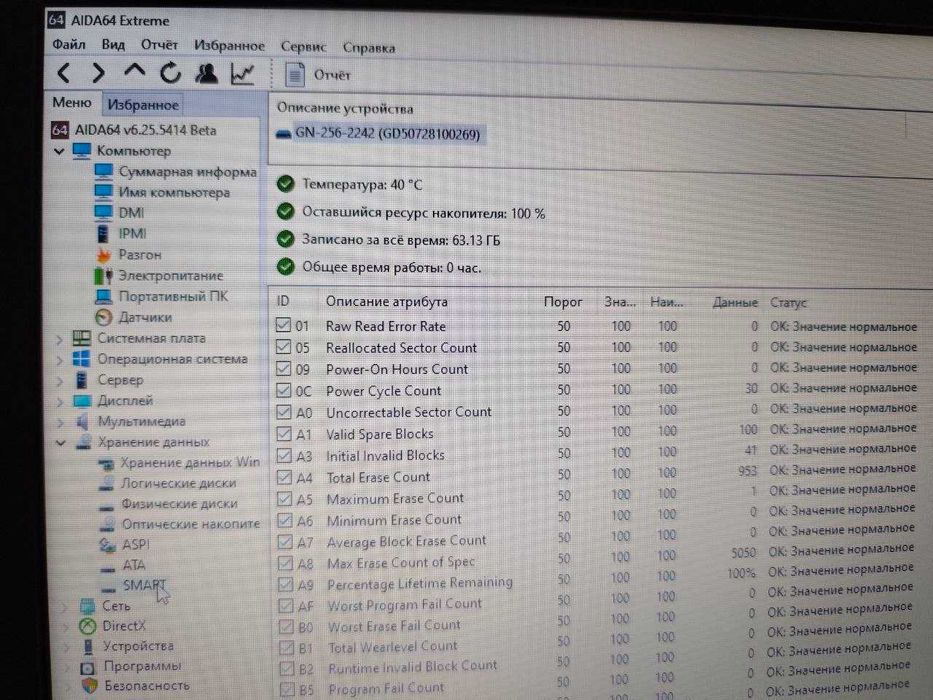Open the Справка menu
Screen dimensions: 933x700
(x=369, y=48)
